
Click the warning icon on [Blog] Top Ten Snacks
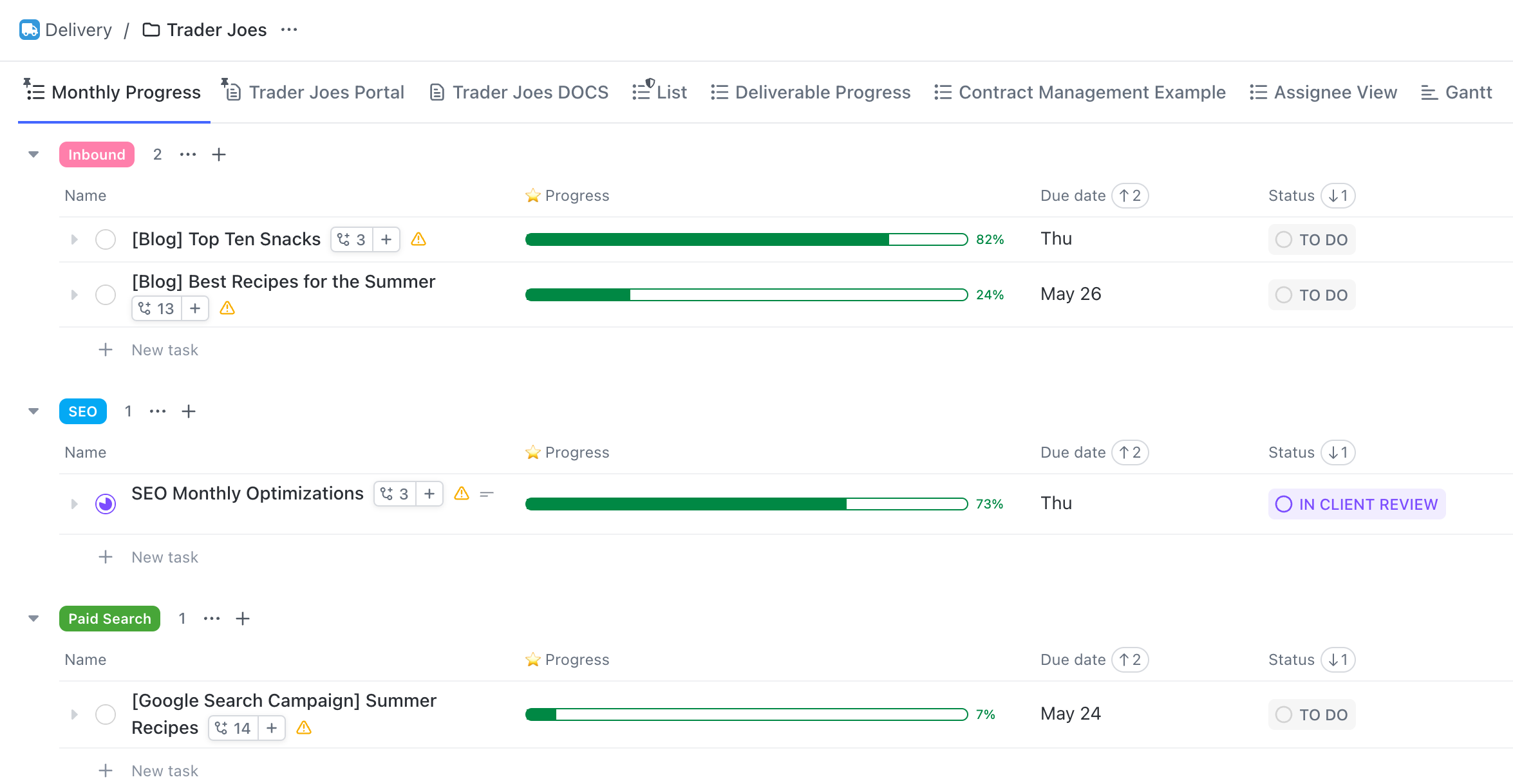coord(418,239)
